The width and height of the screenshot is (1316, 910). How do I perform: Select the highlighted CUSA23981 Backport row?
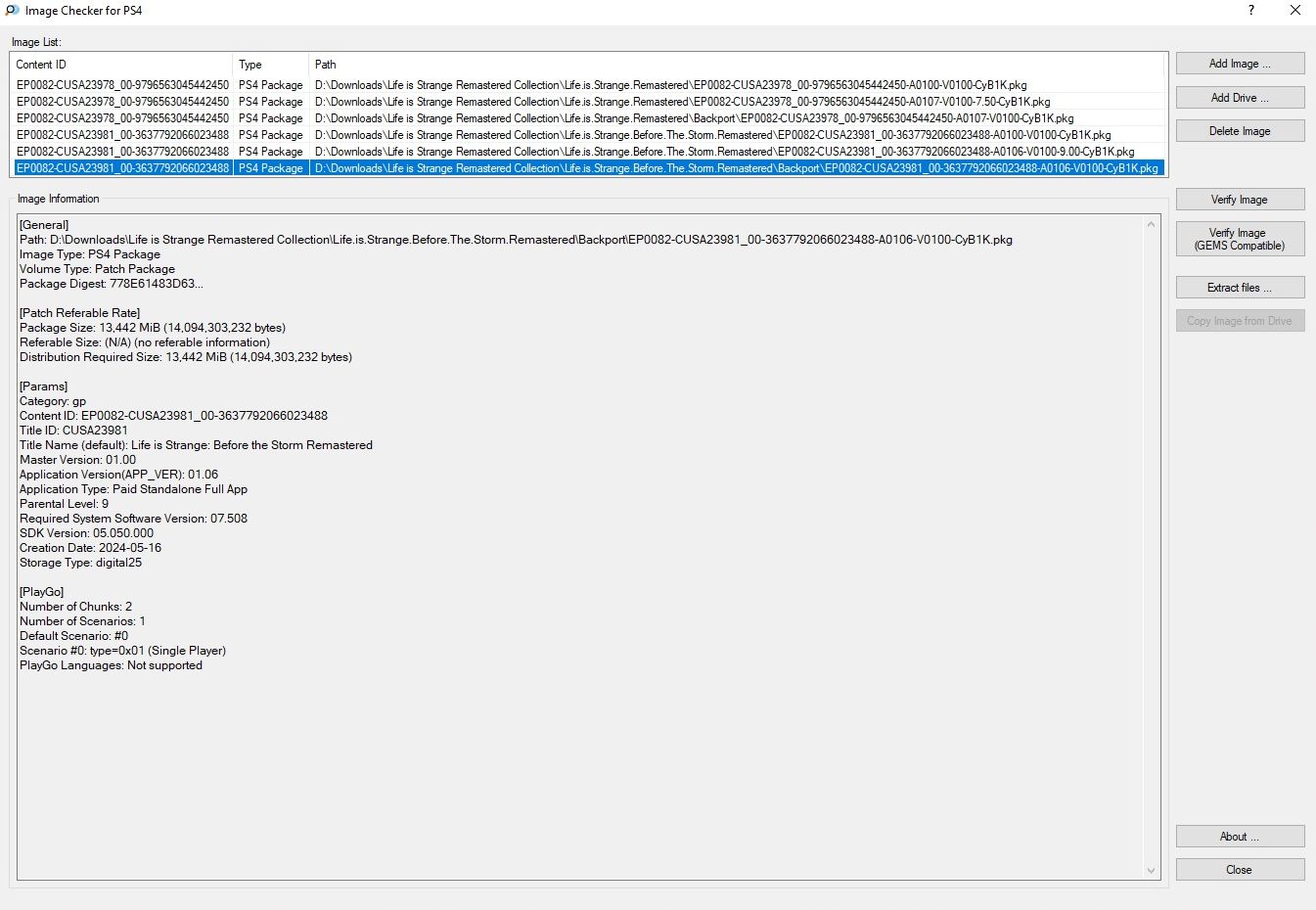pyautogui.click(x=588, y=168)
